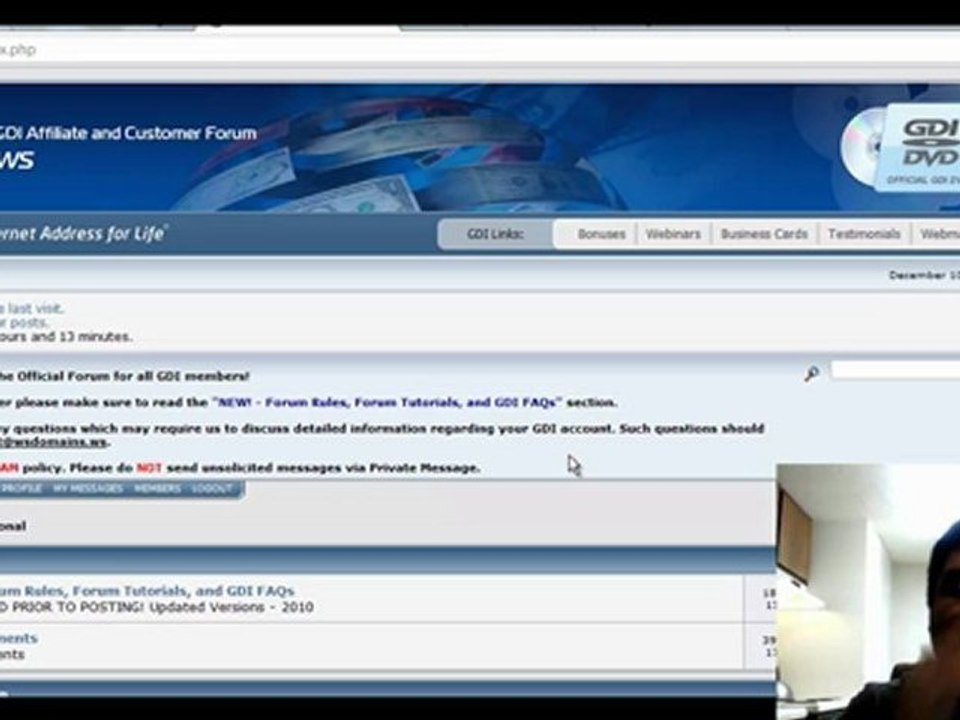960x720 pixels.
Task: Click the wsdomains.ws email link
Action: (54, 442)
